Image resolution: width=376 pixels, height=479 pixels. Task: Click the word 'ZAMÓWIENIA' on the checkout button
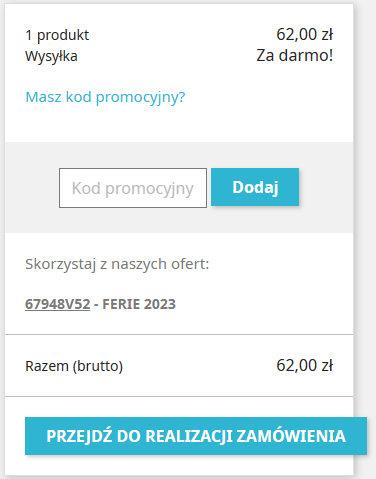pyautogui.click(x=291, y=436)
